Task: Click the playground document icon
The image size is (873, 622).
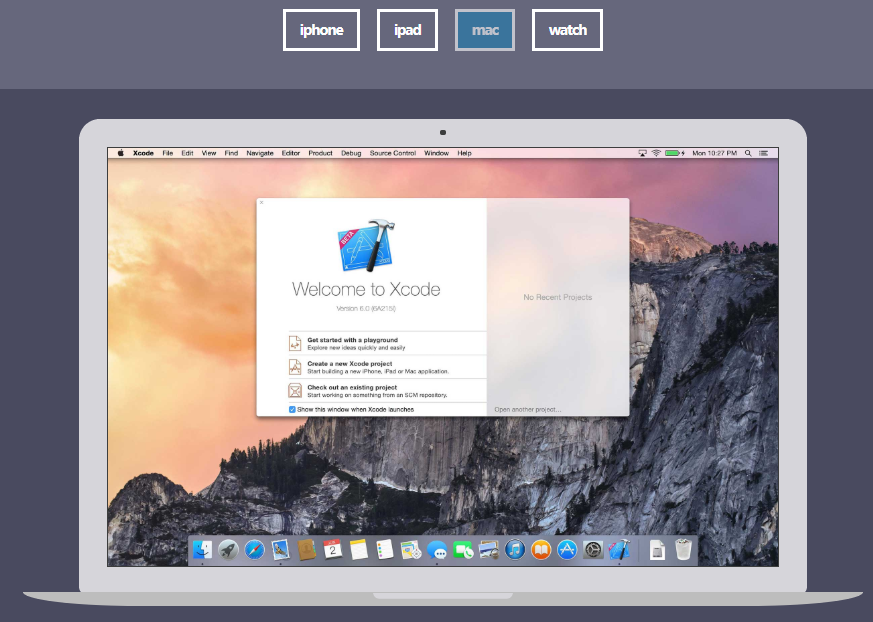Action: [295, 344]
